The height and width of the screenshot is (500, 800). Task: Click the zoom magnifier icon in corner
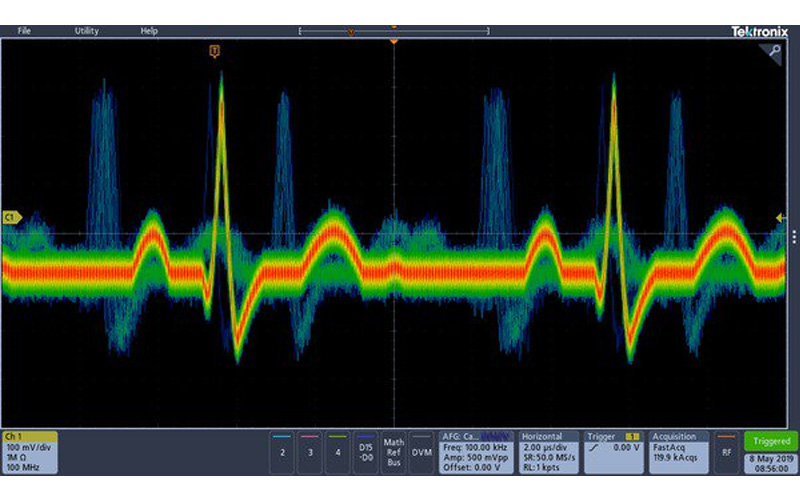pos(773,51)
